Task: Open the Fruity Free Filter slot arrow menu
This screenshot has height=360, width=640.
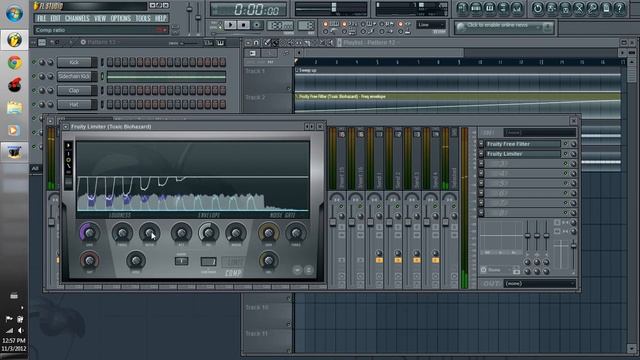Action: pos(481,144)
